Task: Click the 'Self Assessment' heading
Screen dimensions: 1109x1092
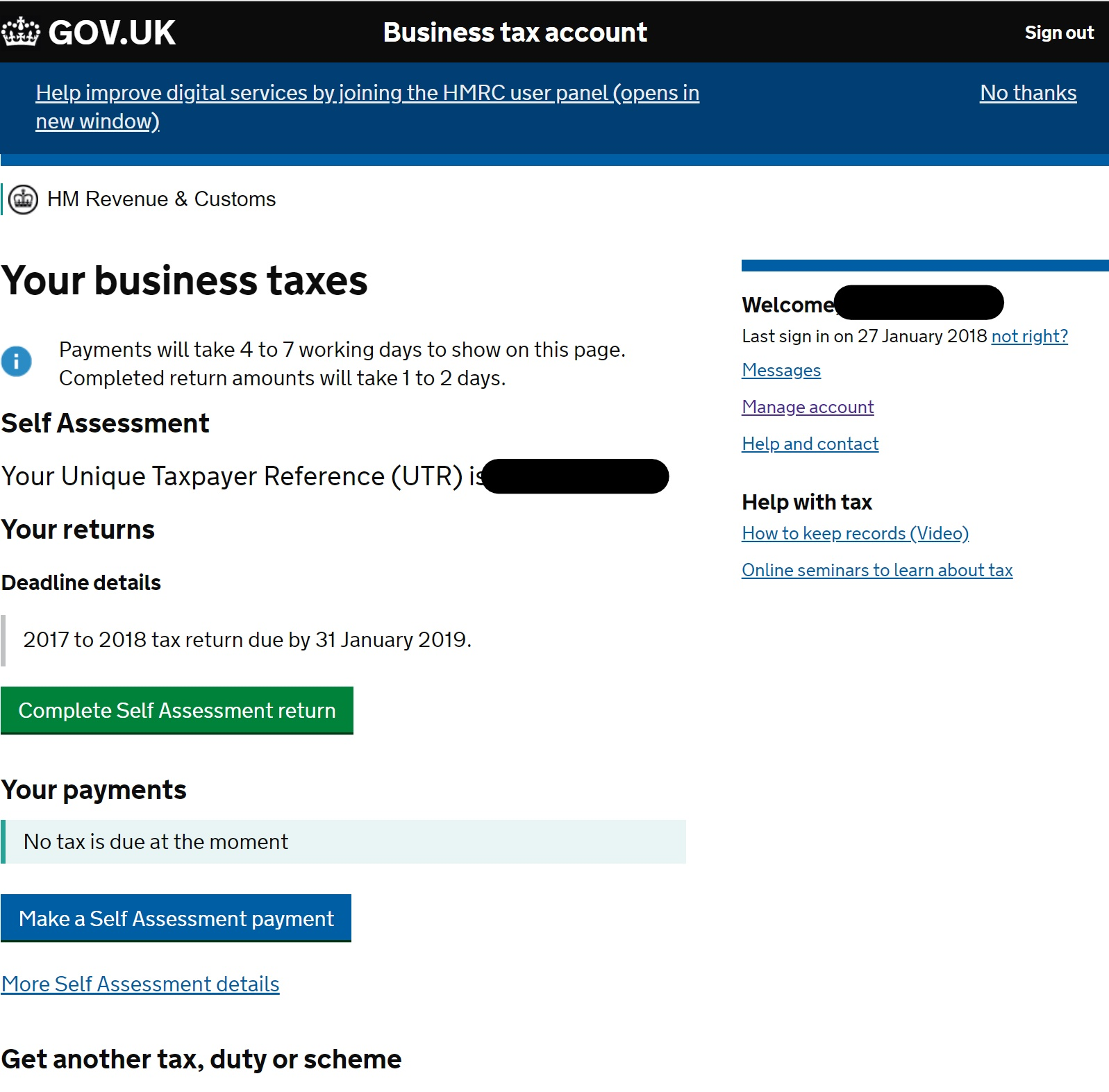Action: pos(106,423)
